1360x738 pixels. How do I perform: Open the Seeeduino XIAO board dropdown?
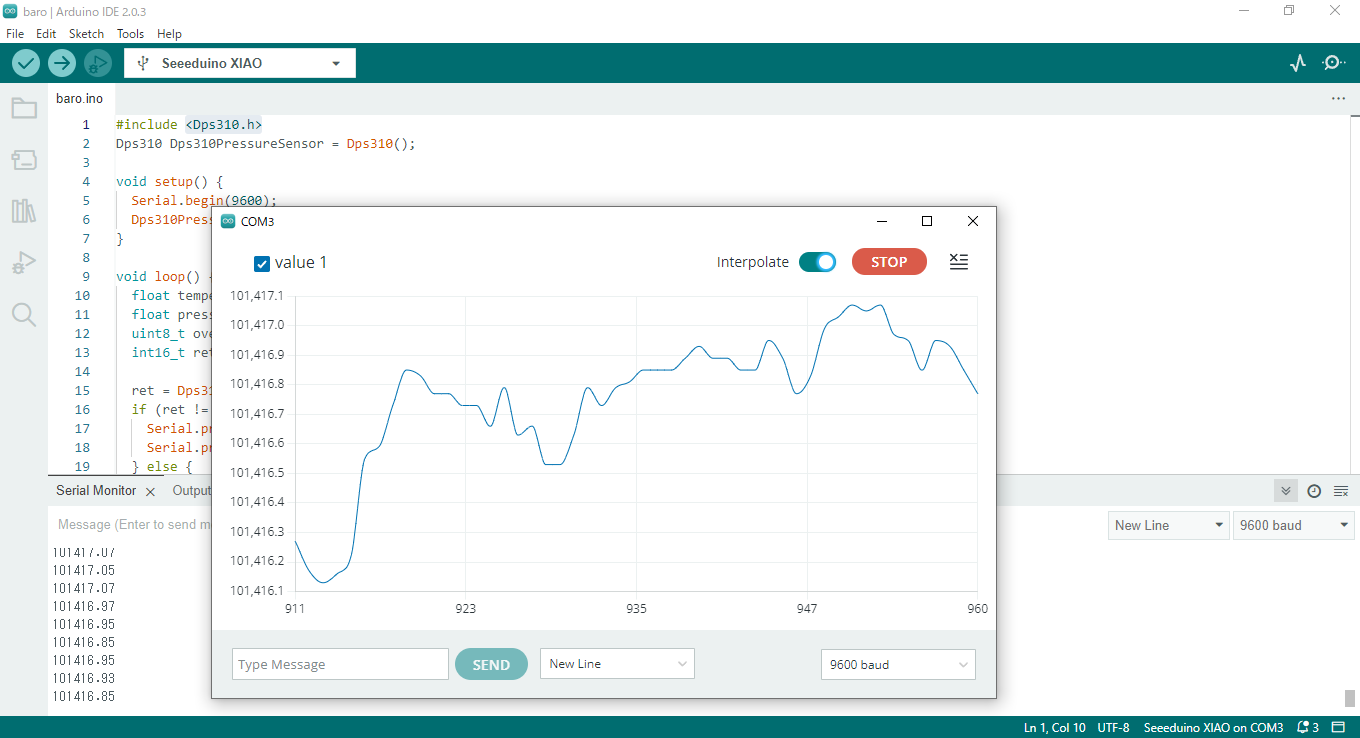[x=240, y=63]
